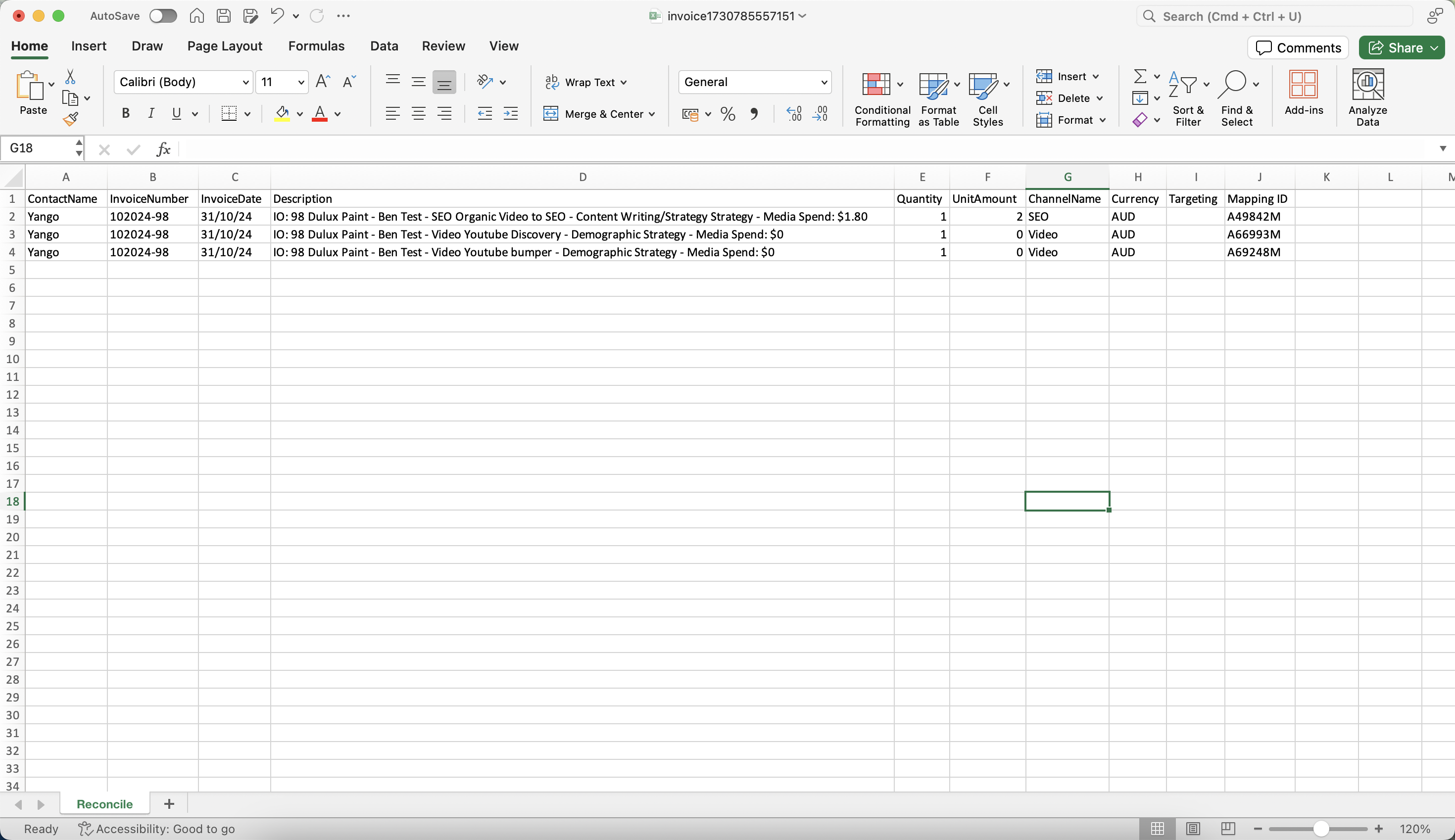This screenshot has width=1455, height=840.
Task: Click the Copy icon
Action: click(x=70, y=98)
